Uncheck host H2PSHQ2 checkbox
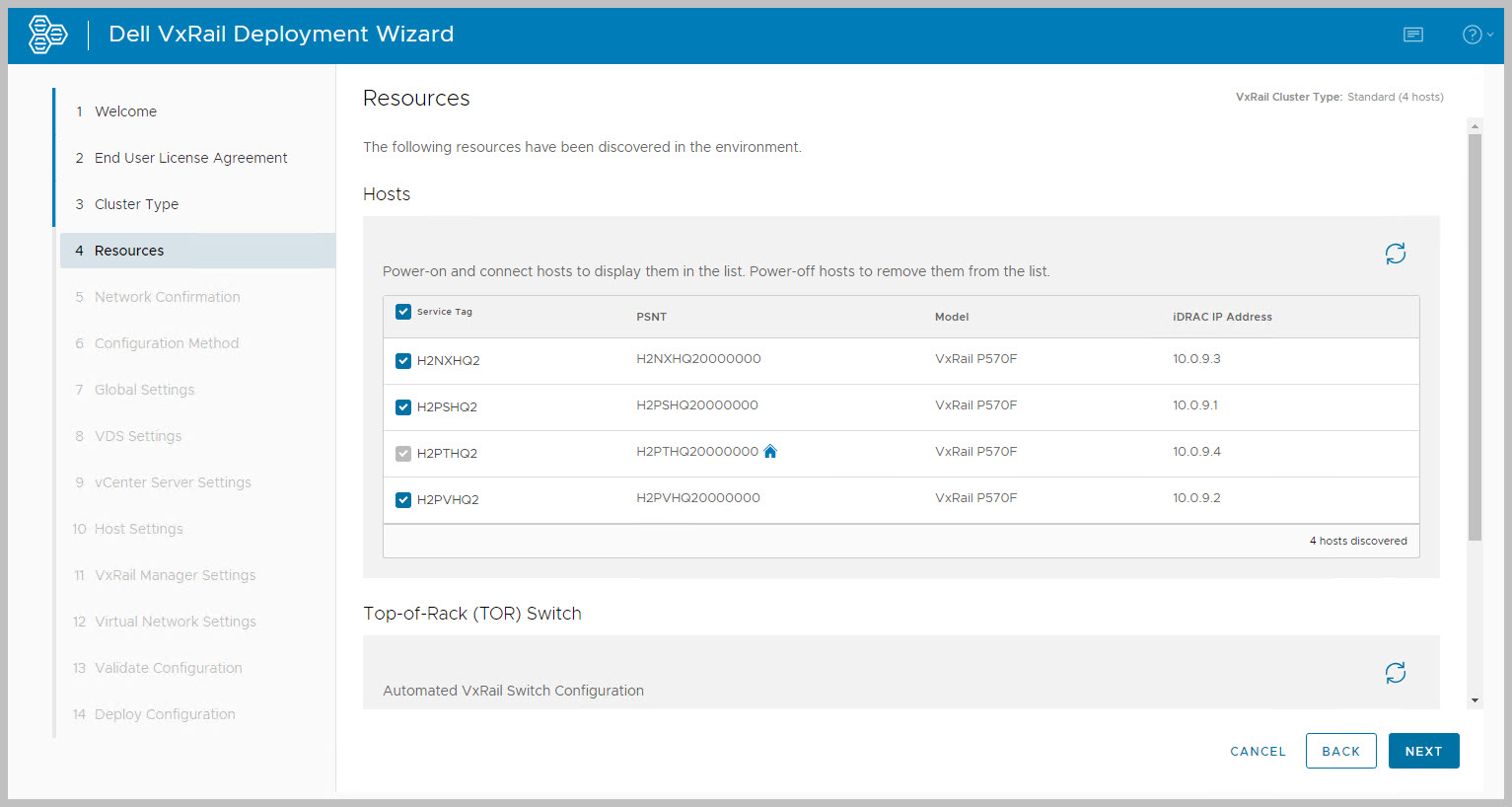This screenshot has height=807, width=1512. [403, 407]
